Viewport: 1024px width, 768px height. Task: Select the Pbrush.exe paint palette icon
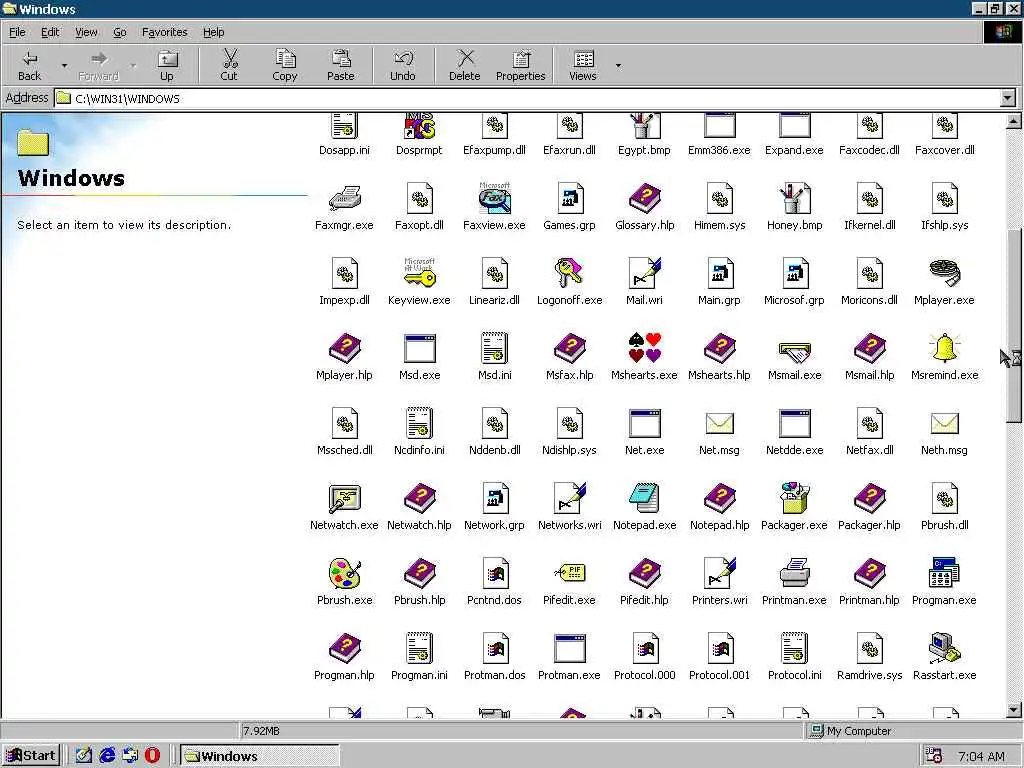(x=344, y=573)
